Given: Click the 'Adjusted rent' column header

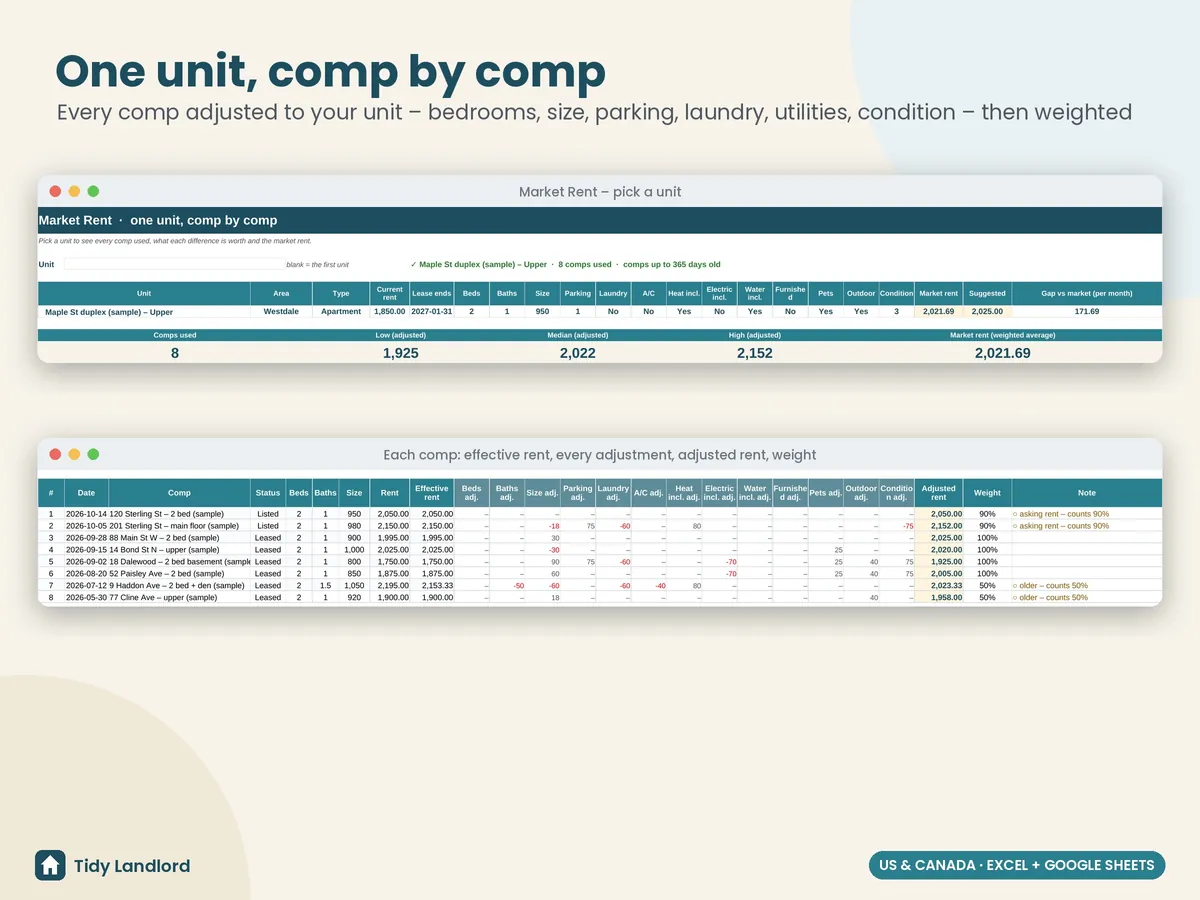Looking at the screenshot, I should tap(938, 492).
